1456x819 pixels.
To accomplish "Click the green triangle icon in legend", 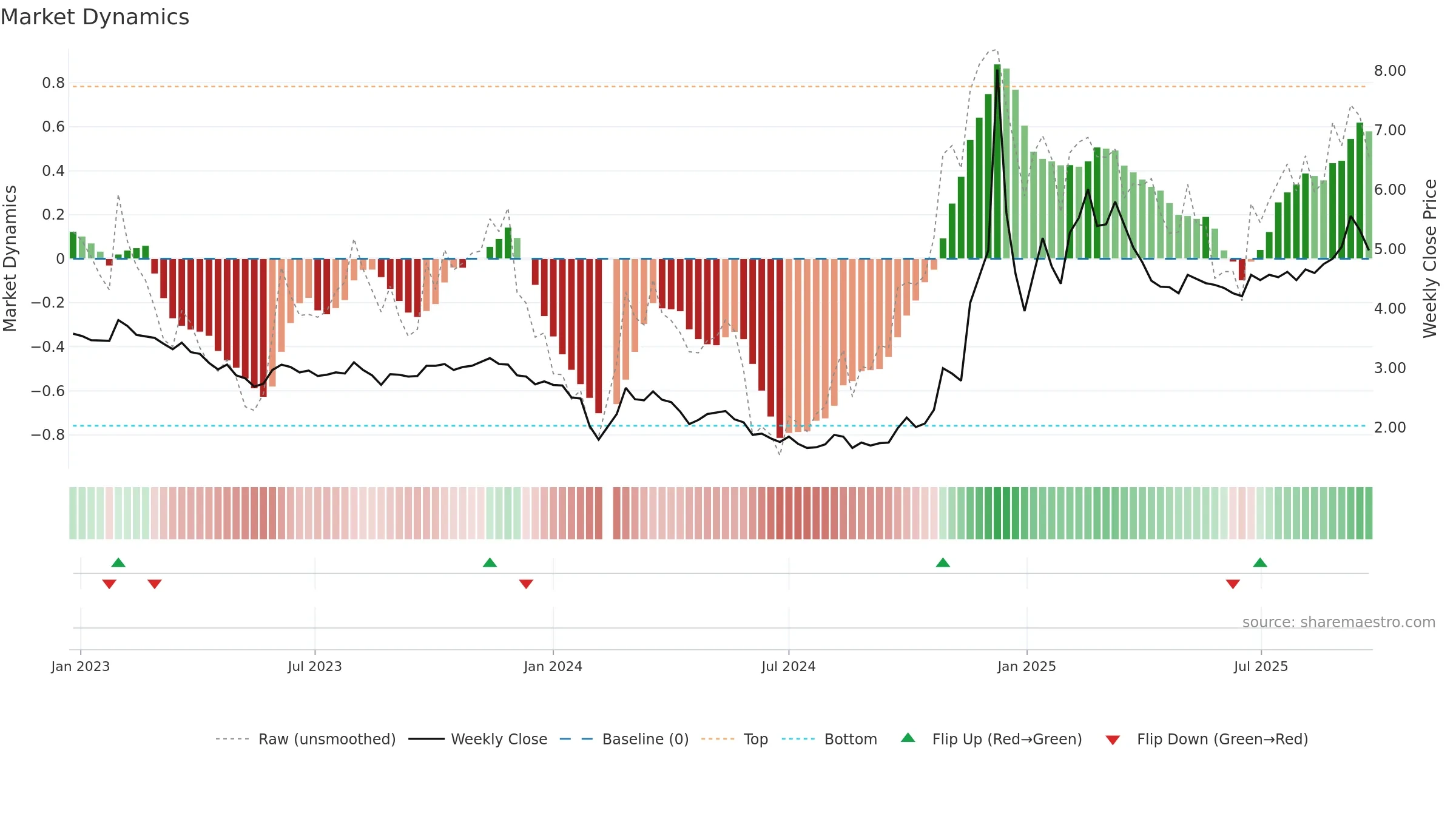I will [908, 738].
